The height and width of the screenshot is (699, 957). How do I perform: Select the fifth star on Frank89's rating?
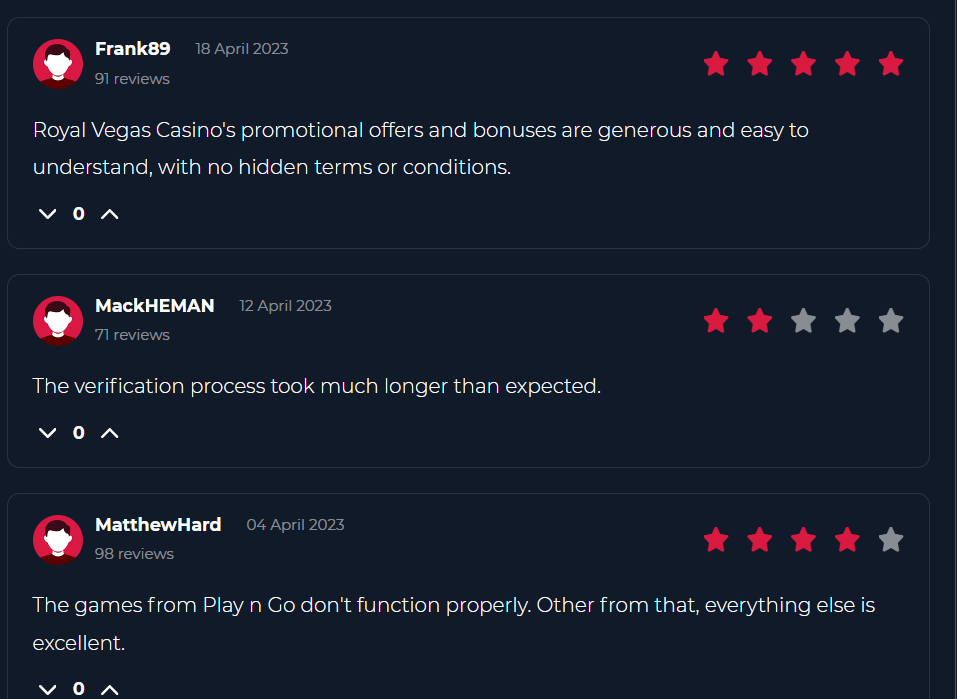(890, 63)
